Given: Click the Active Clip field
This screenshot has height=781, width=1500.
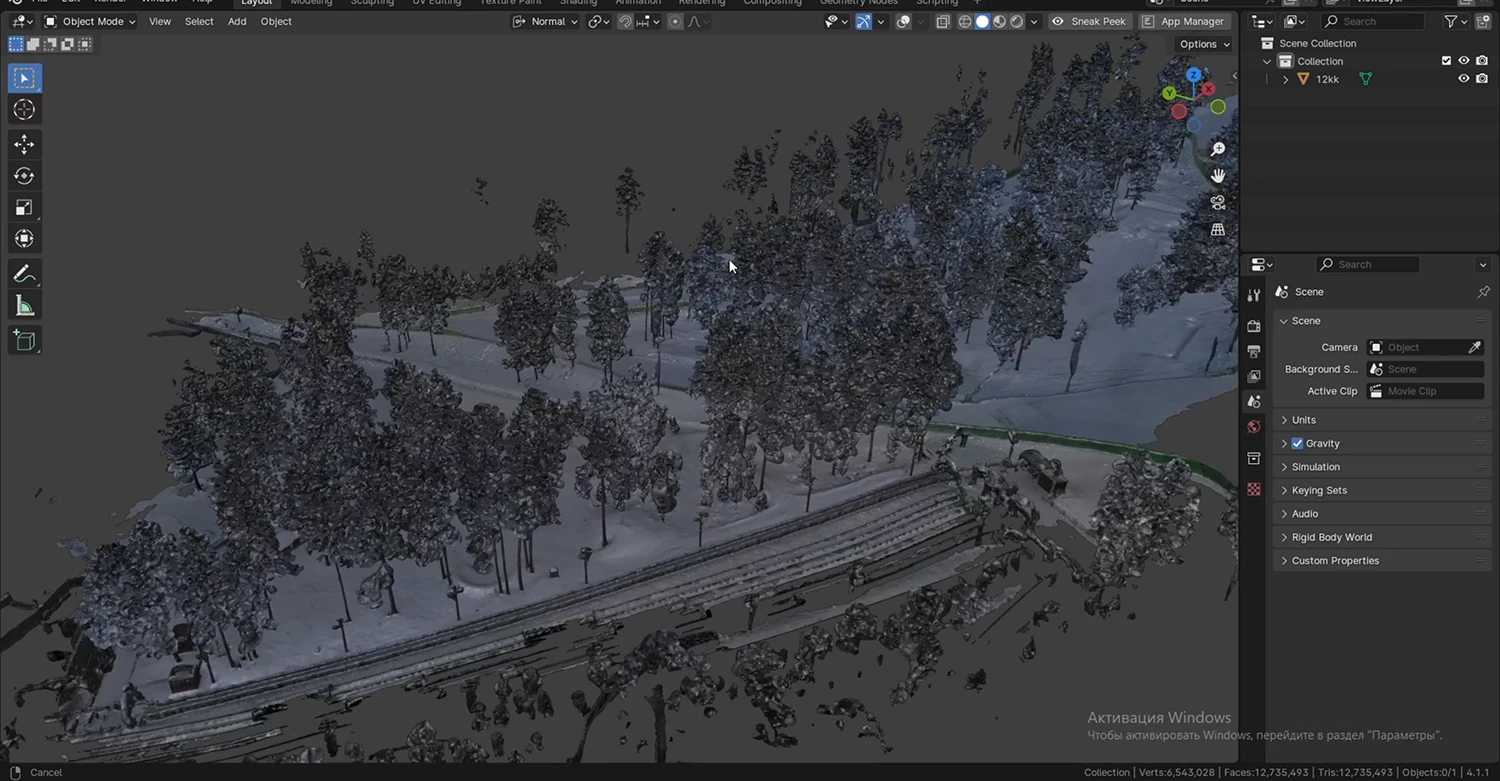Looking at the screenshot, I should tap(1425, 392).
